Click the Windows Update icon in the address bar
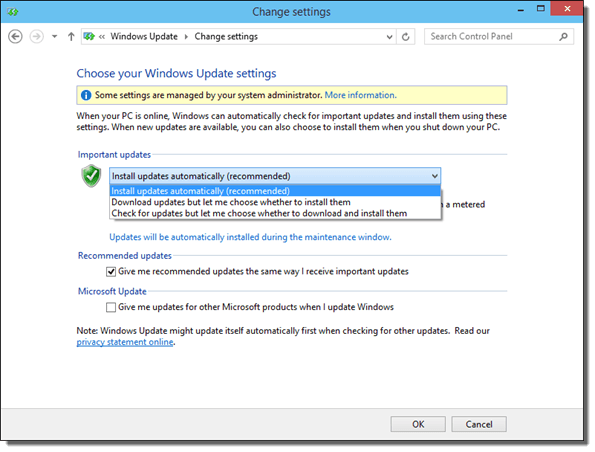Viewport: 595px width, 452px height. click(89, 36)
